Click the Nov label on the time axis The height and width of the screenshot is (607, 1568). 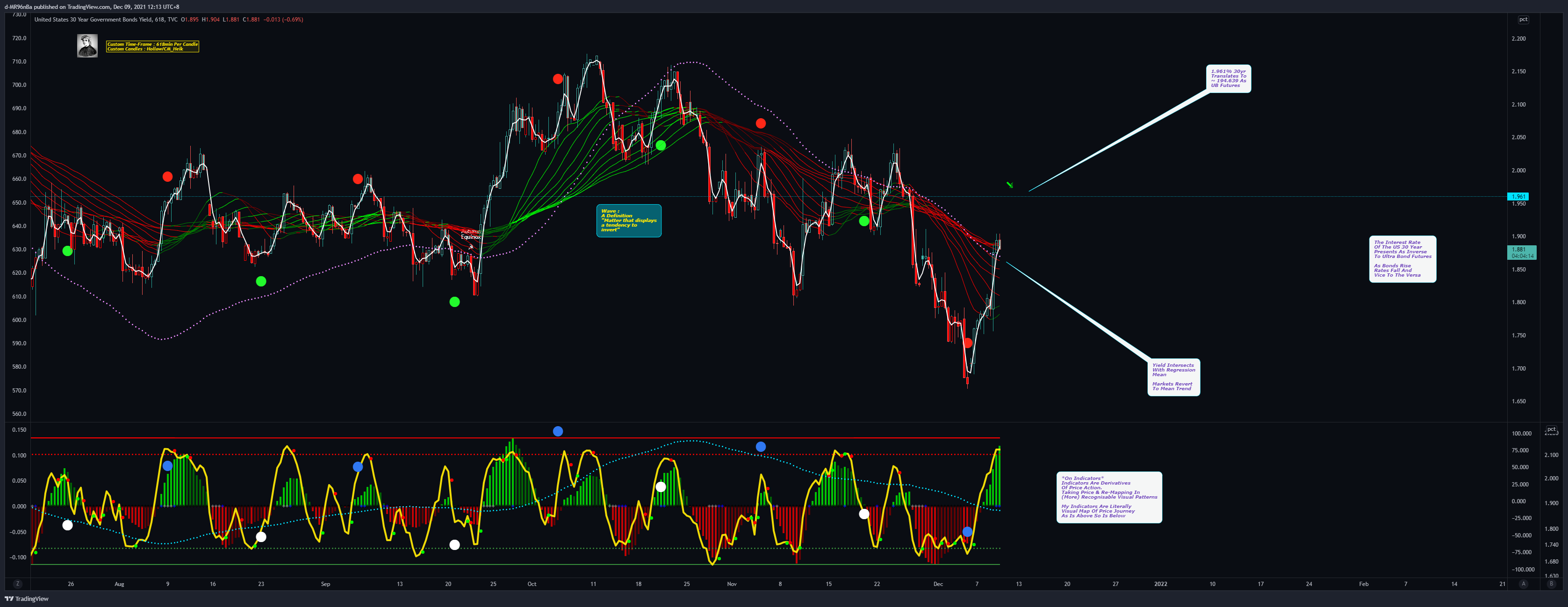click(x=732, y=584)
